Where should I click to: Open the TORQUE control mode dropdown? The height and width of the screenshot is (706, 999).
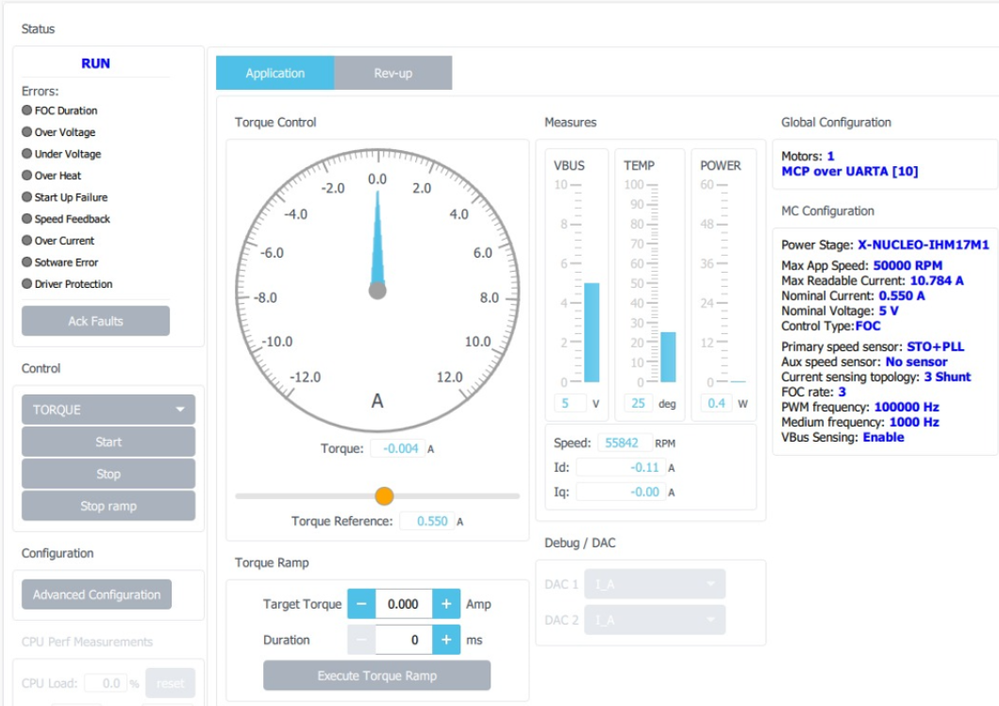pyautogui.click(x=108, y=410)
